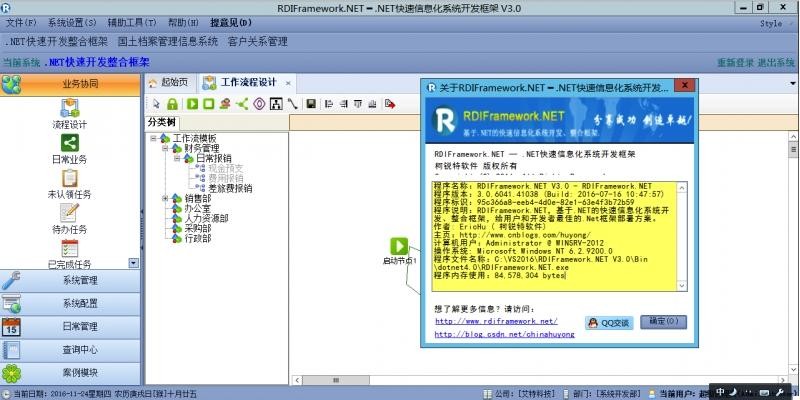Open 已完成任务 checklist icon
The width and height of the screenshot is (800, 400).
(x=69, y=248)
